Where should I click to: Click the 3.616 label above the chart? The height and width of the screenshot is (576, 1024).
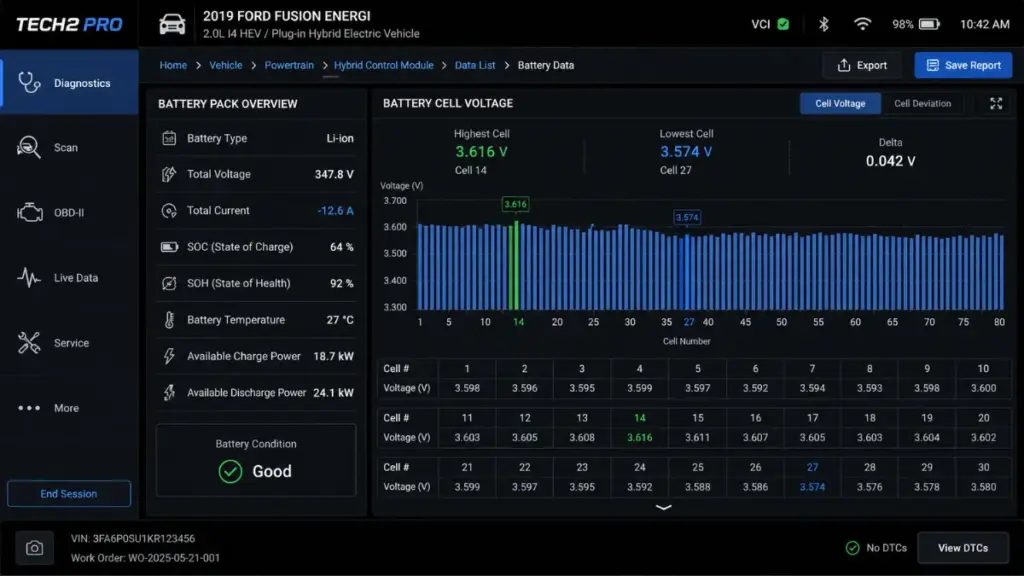(515, 204)
